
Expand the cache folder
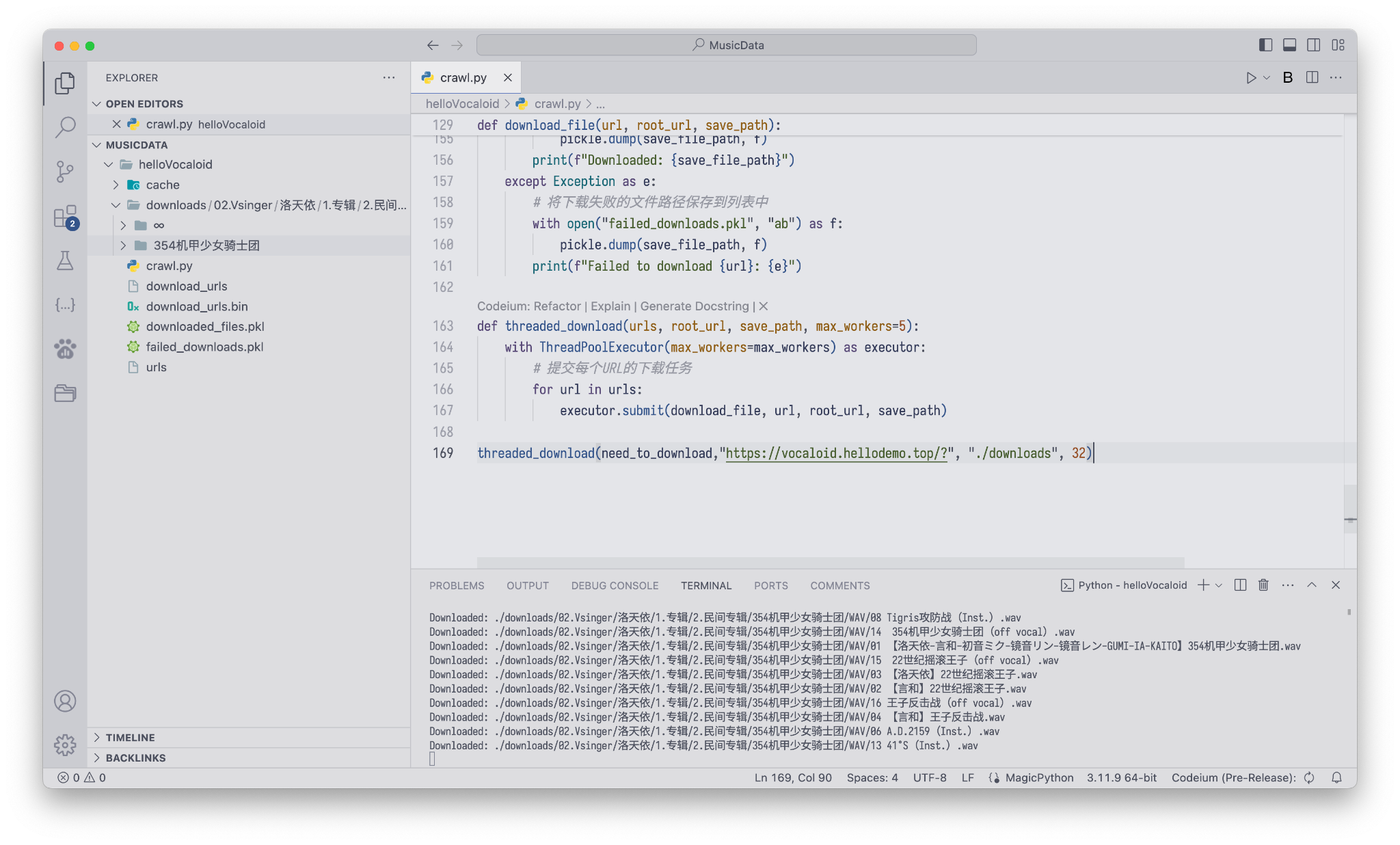[x=162, y=185]
